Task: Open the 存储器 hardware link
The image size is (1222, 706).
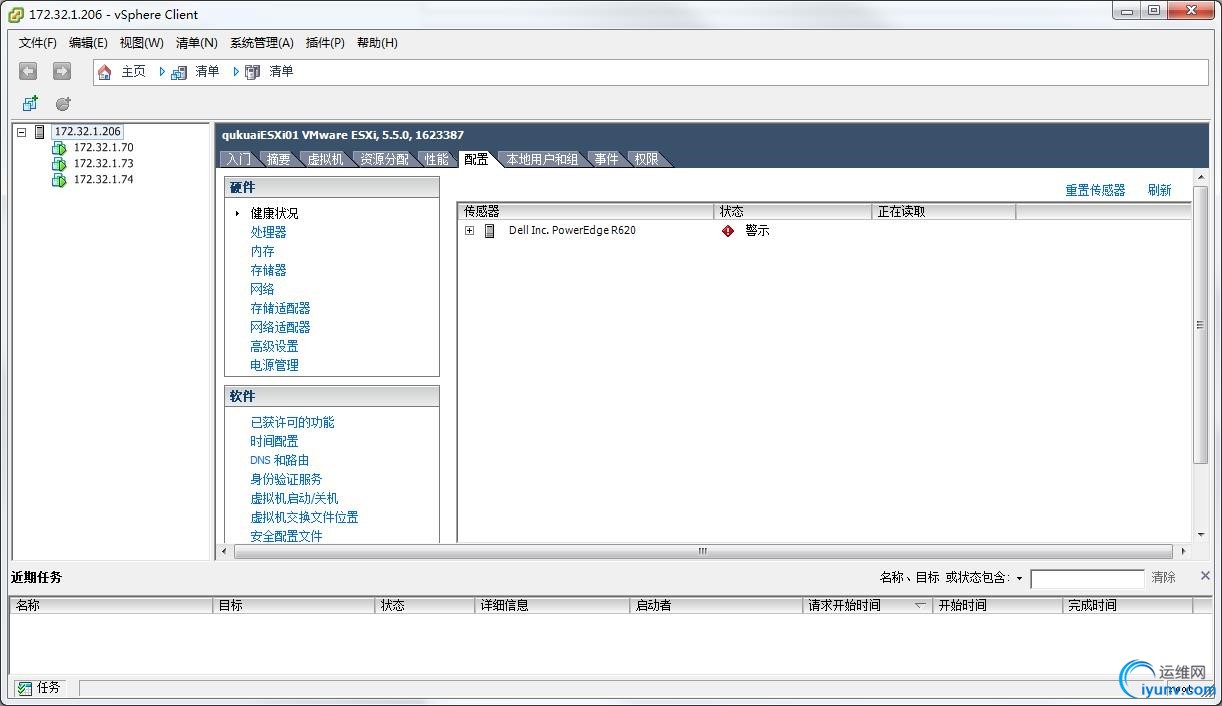Action: pyautogui.click(x=268, y=270)
